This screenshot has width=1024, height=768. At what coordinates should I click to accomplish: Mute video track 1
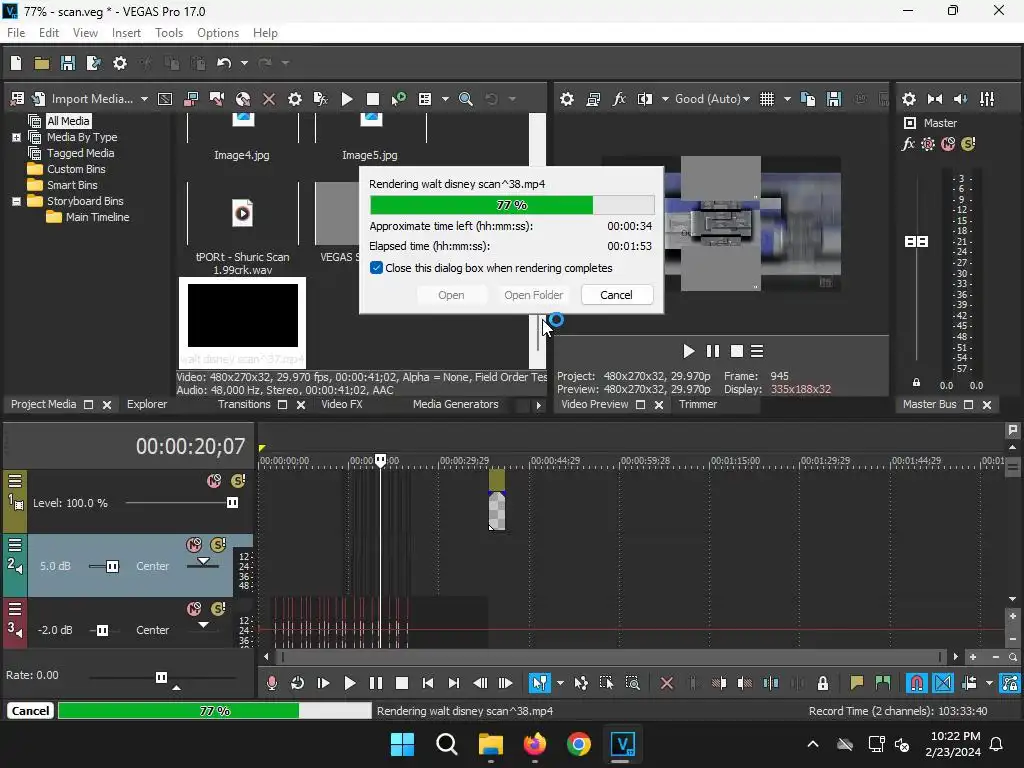214,481
